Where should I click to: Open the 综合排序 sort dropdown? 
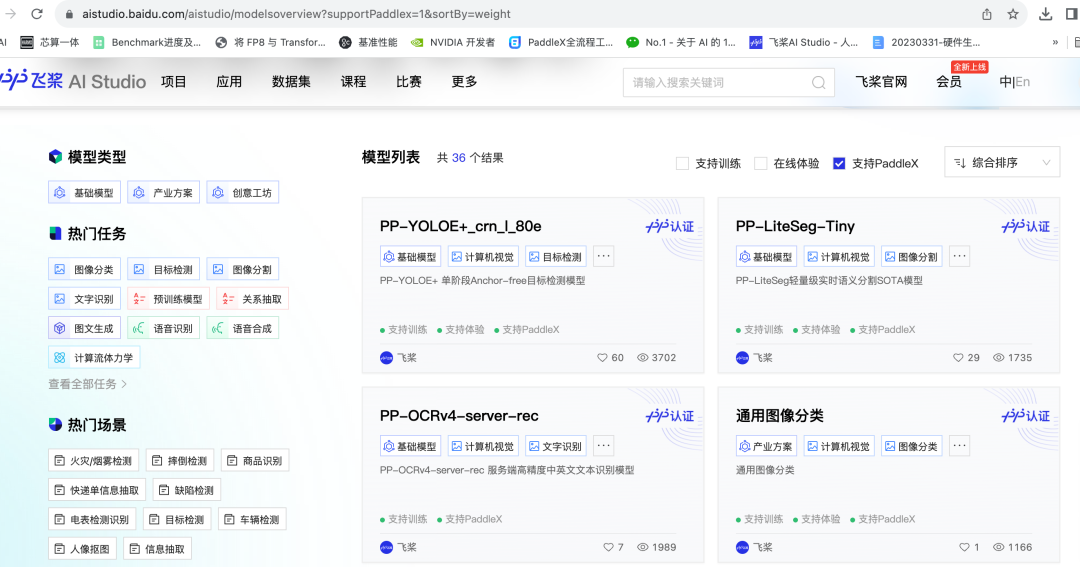pyautogui.click(x=1002, y=163)
